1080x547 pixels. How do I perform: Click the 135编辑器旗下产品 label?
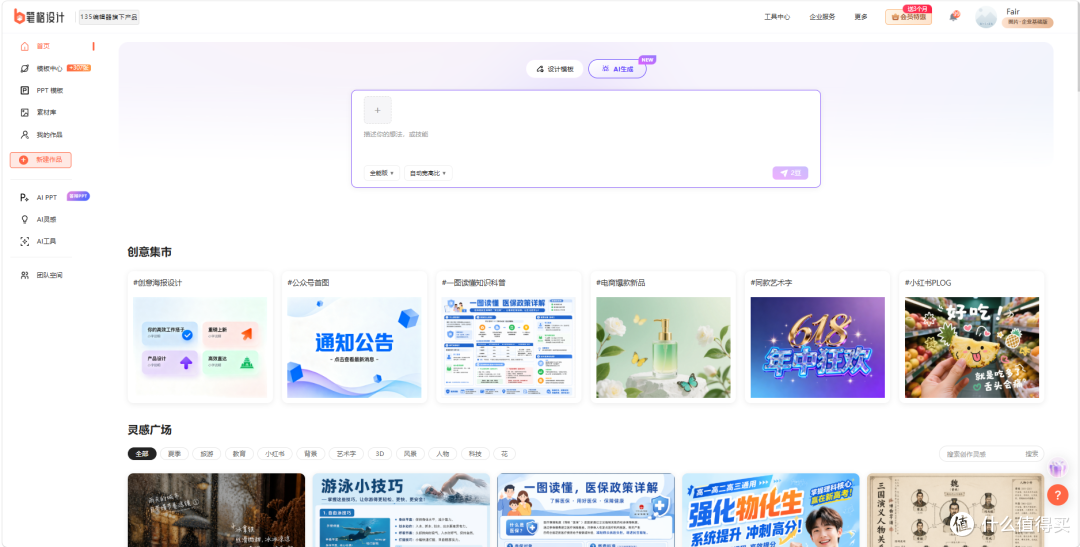click(x=109, y=17)
